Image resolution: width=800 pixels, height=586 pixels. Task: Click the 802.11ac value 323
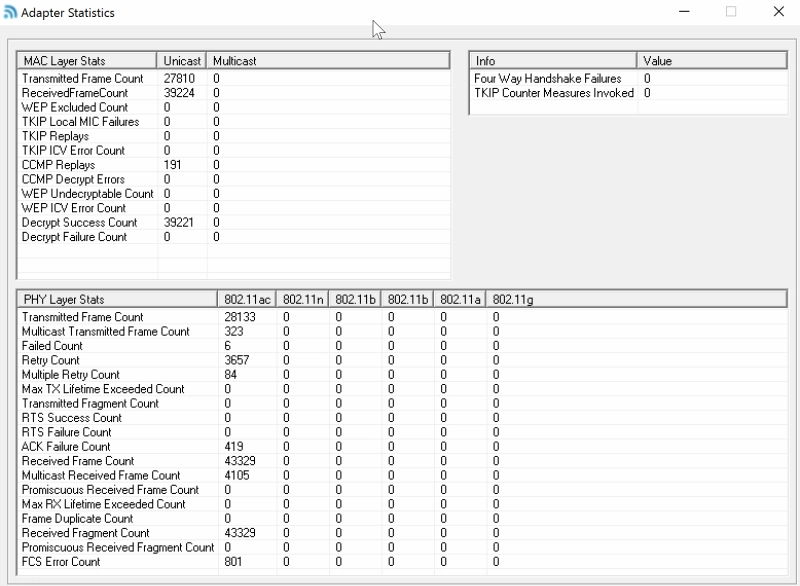[x=234, y=332]
